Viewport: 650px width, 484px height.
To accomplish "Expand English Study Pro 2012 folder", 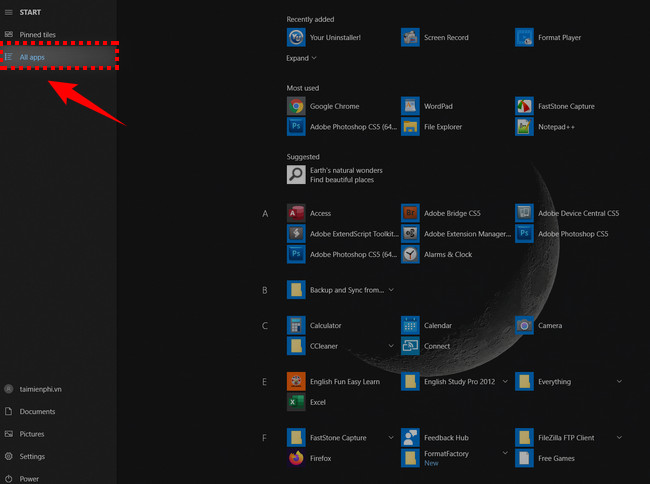I will pos(505,381).
